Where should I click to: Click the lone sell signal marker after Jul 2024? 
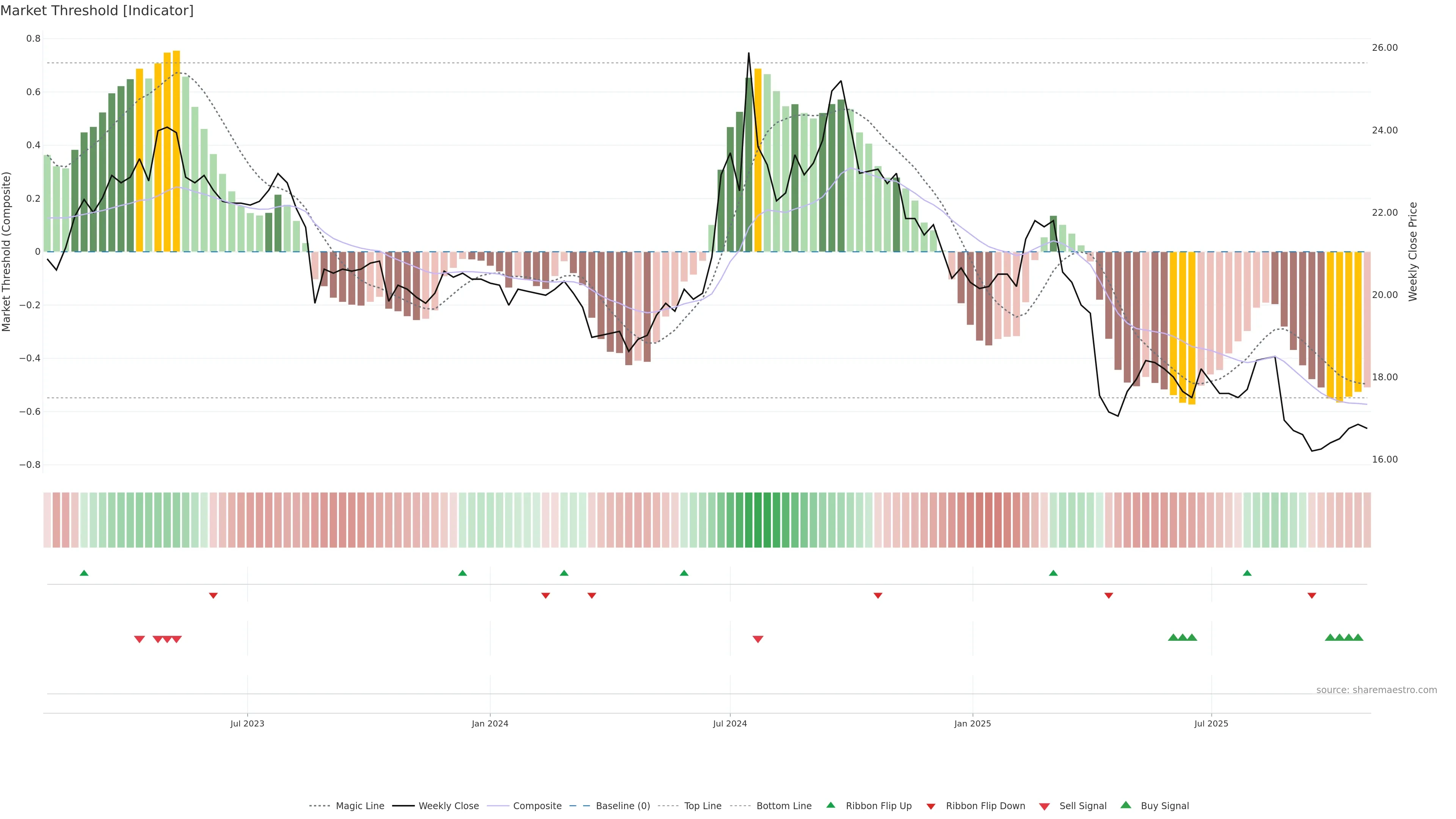click(758, 639)
